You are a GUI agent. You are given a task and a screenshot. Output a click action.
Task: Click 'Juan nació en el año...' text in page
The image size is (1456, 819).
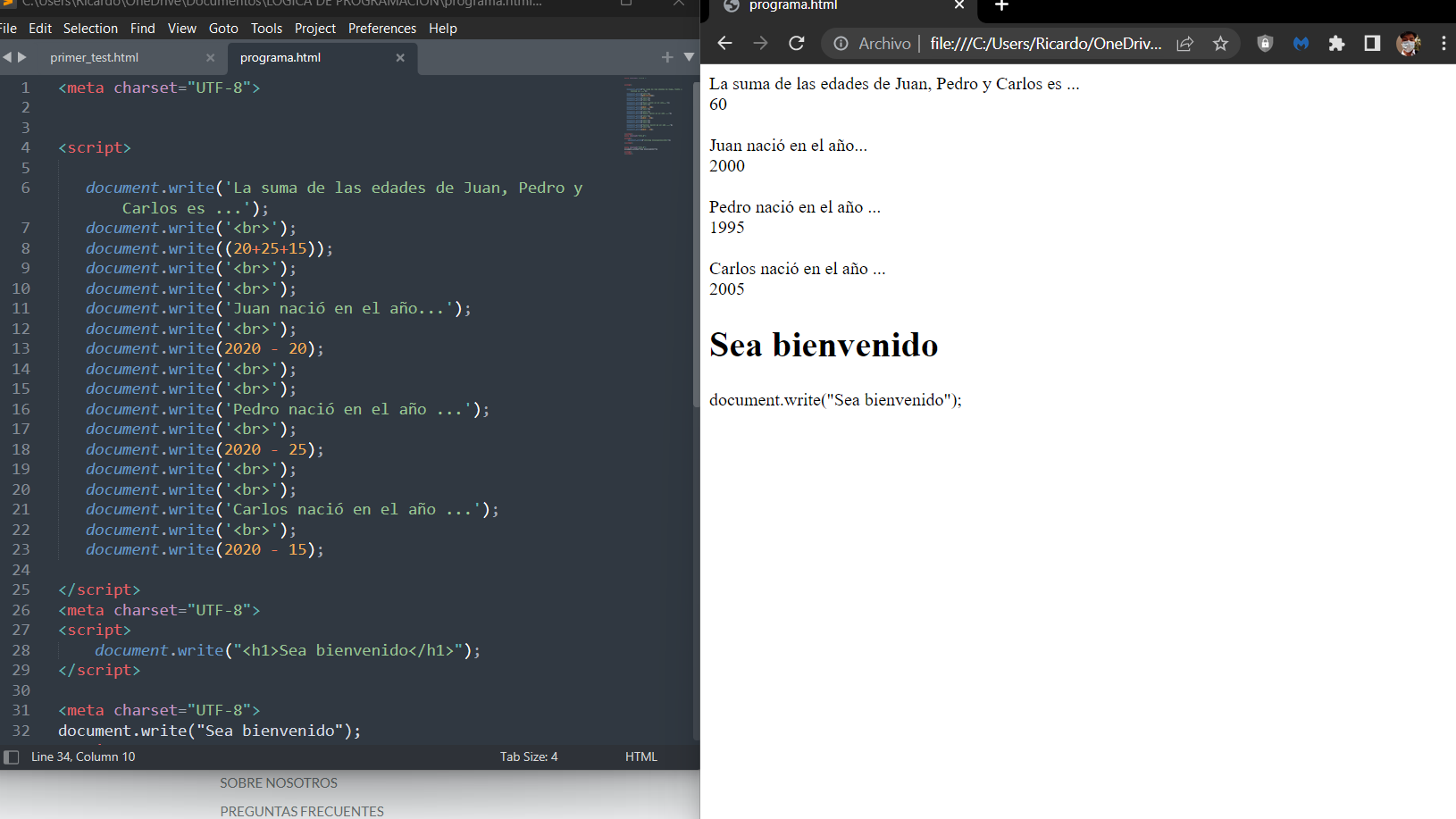[788, 146]
